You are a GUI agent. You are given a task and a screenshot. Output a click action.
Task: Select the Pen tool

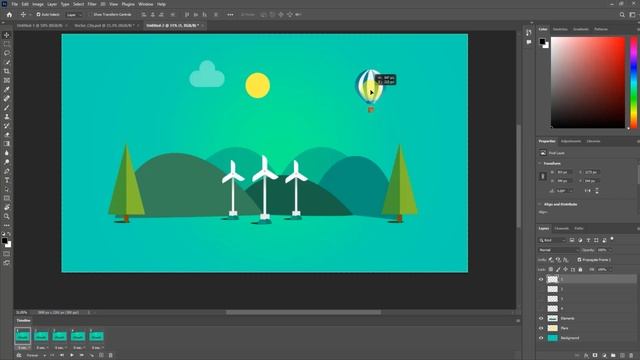tap(7, 171)
